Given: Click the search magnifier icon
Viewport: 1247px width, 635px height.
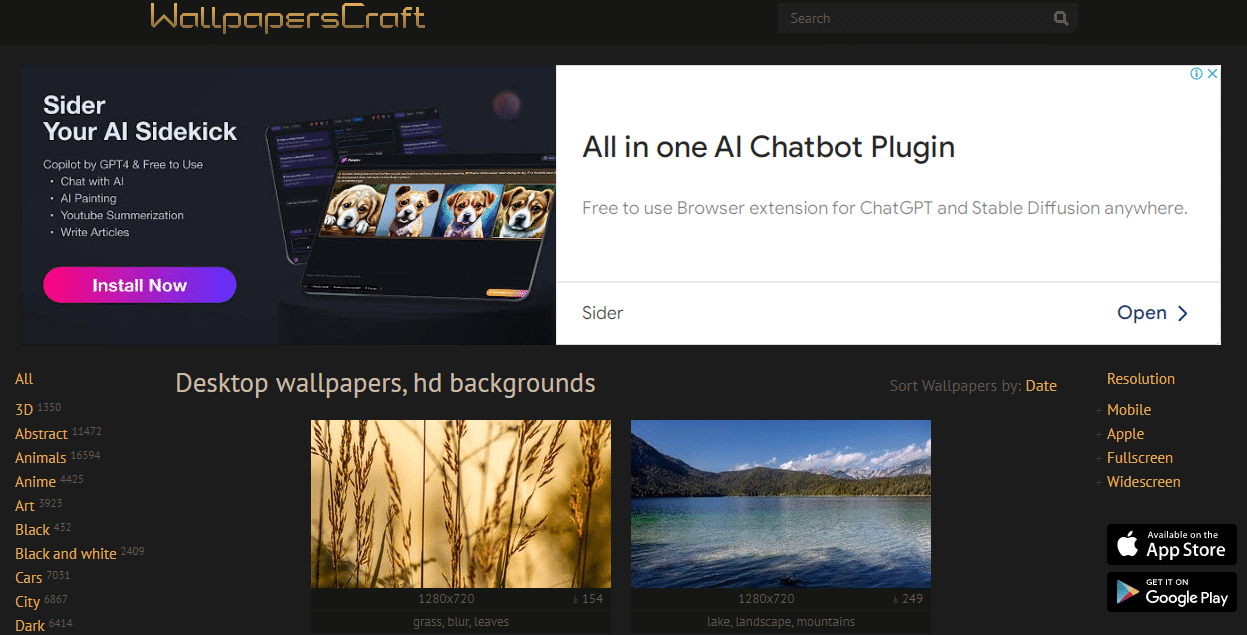Looking at the screenshot, I should click(1061, 18).
